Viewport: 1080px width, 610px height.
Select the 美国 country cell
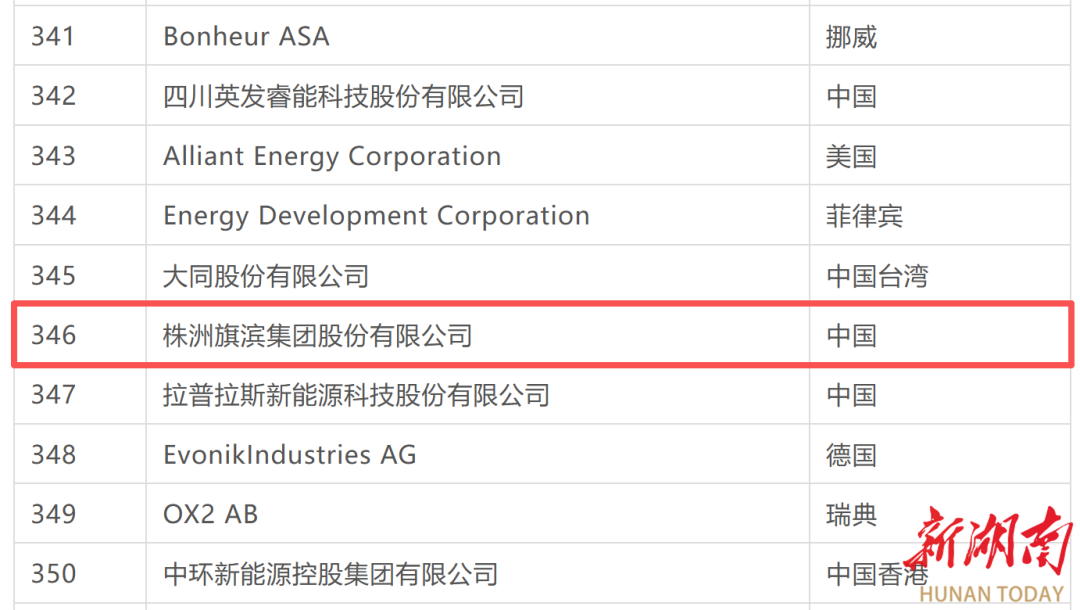pos(851,157)
